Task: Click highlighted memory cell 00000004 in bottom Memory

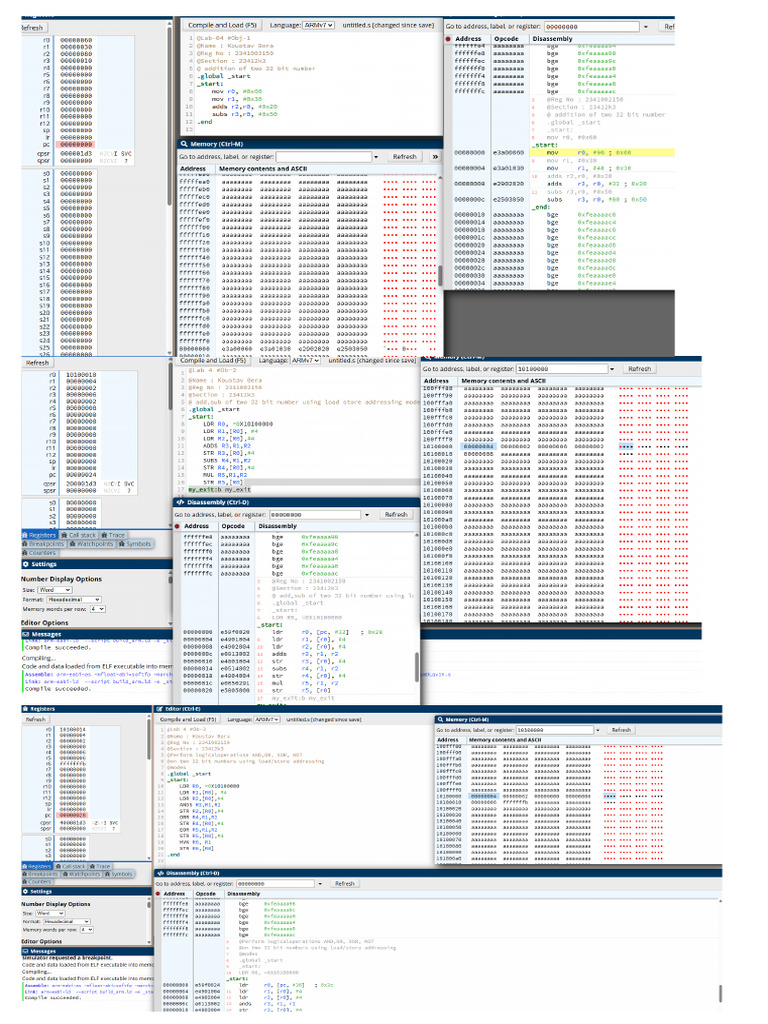Action: [x=484, y=796]
